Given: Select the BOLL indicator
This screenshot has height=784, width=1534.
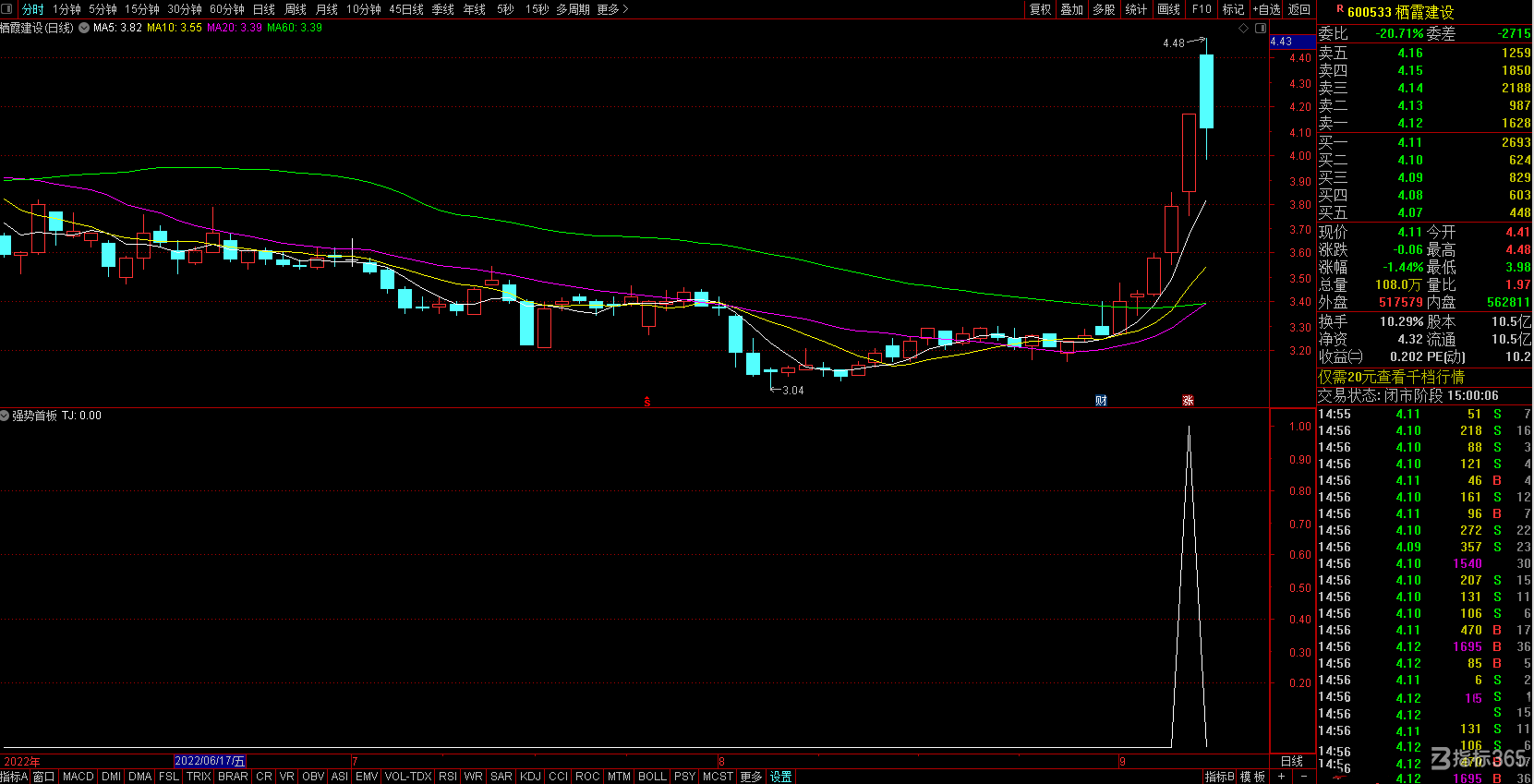Looking at the screenshot, I should [x=652, y=777].
